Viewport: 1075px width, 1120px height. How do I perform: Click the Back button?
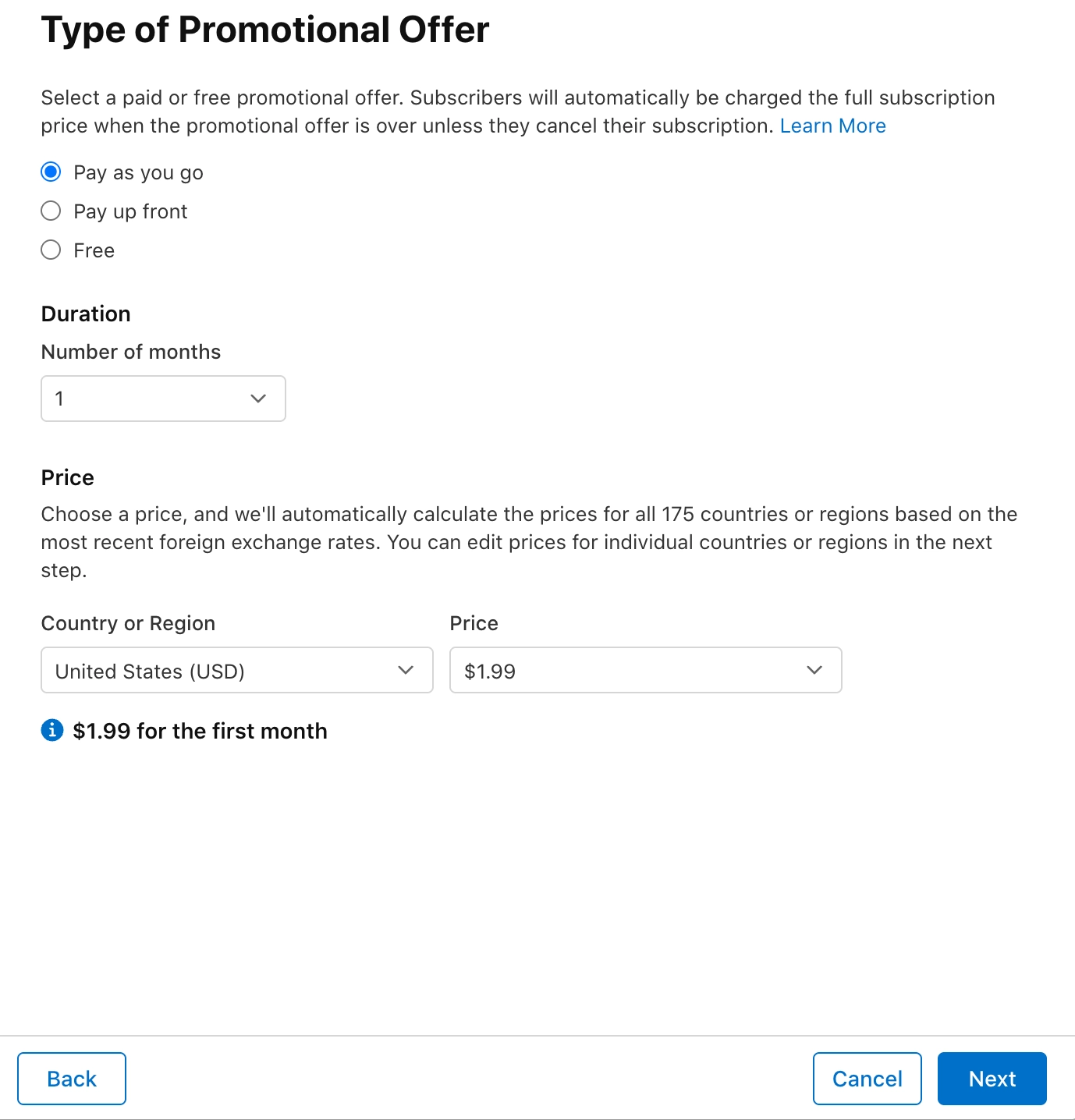(71, 1079)
